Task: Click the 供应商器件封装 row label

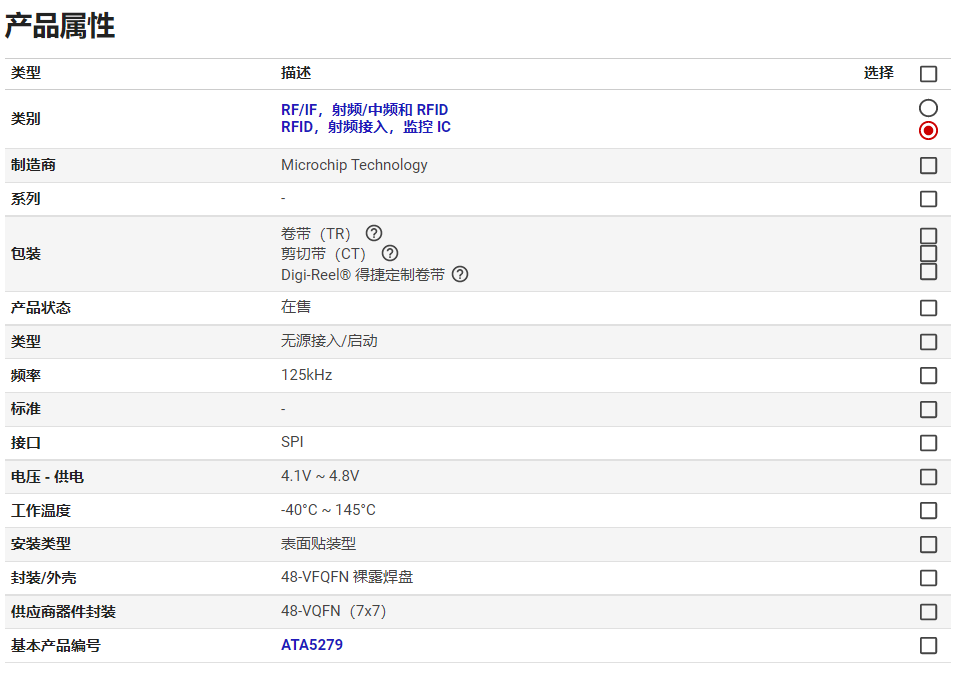Action: pos(63,612)
